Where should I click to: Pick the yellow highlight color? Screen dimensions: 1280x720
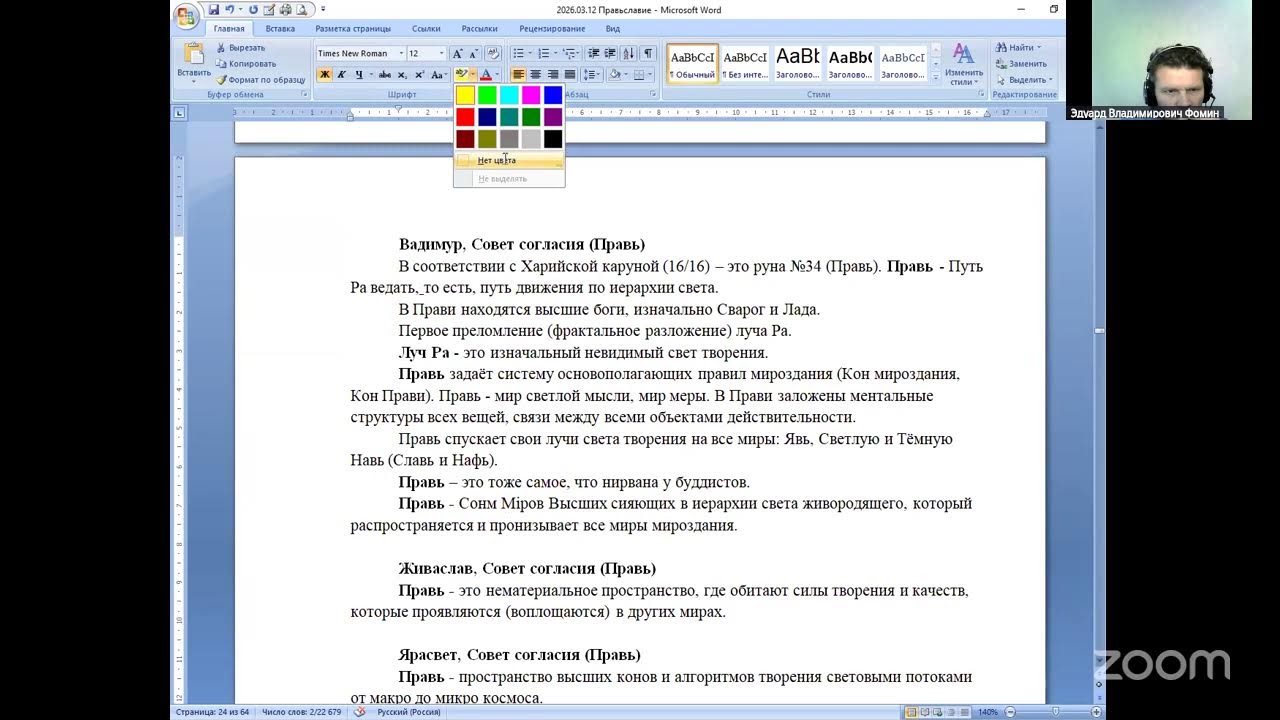[465, 95]
